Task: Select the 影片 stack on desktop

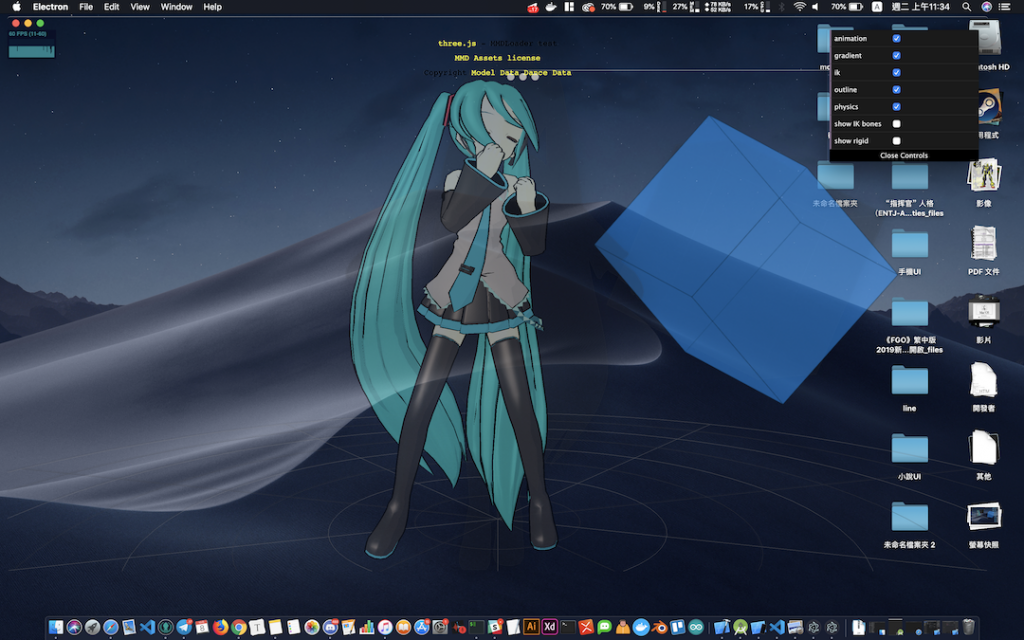Action: tap(984, 319)
